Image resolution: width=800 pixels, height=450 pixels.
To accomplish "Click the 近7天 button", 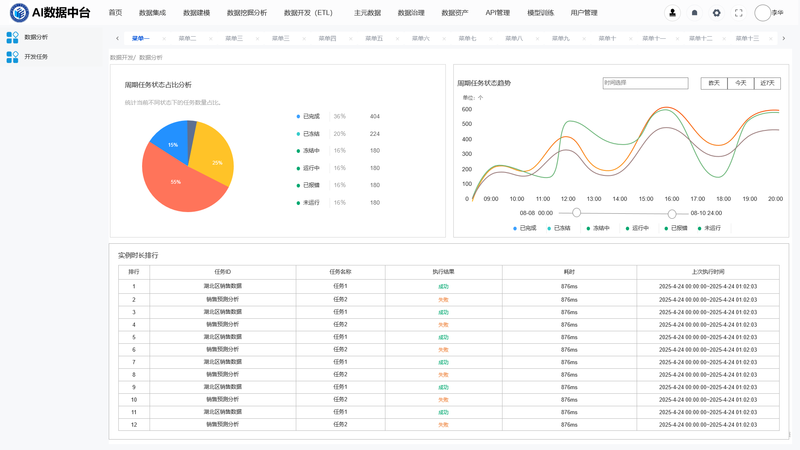I will 767,83.
